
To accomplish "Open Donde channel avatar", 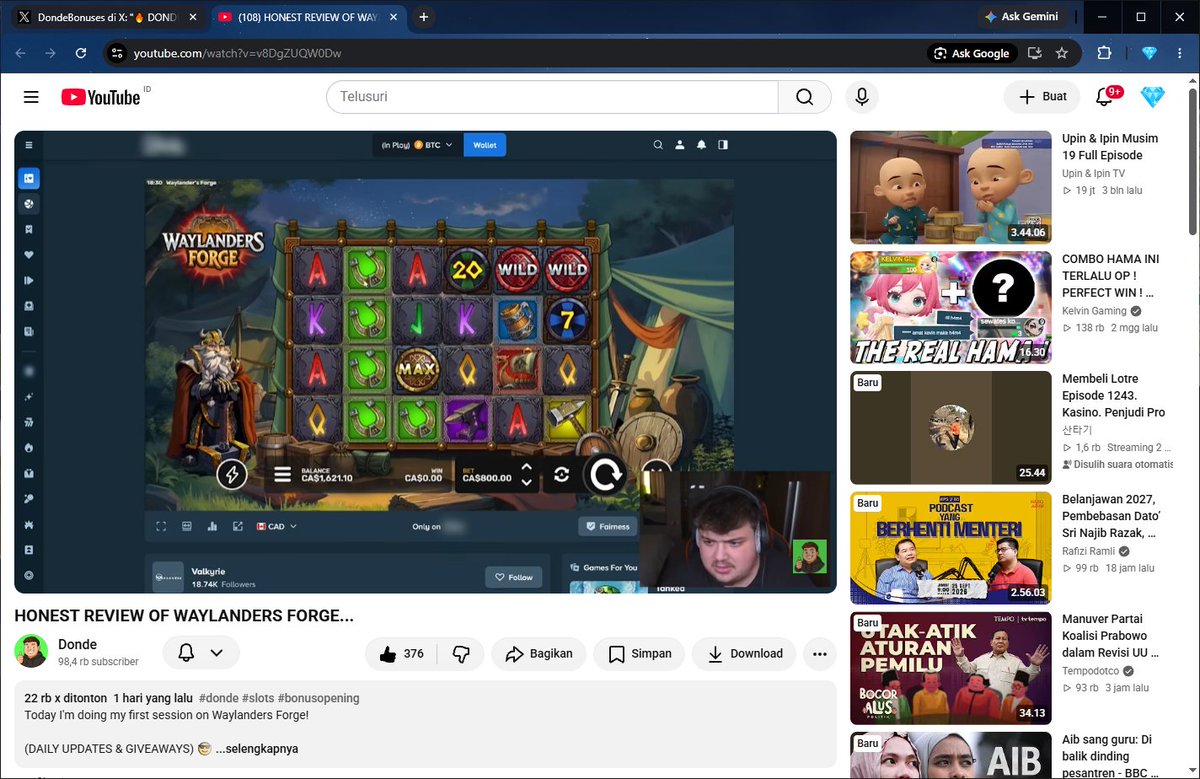I will point(31,651).
